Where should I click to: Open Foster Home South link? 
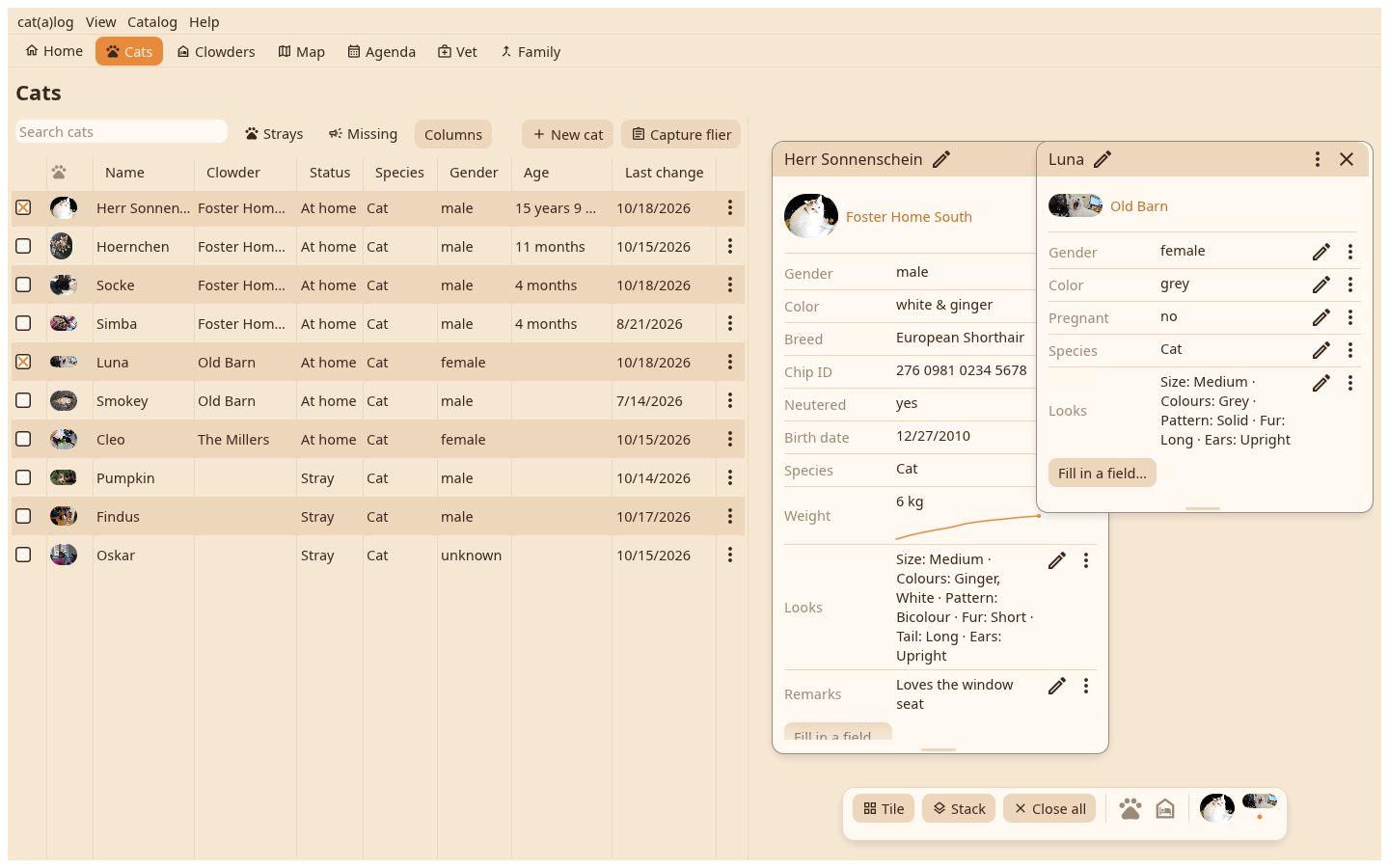(x=909, y=217)
